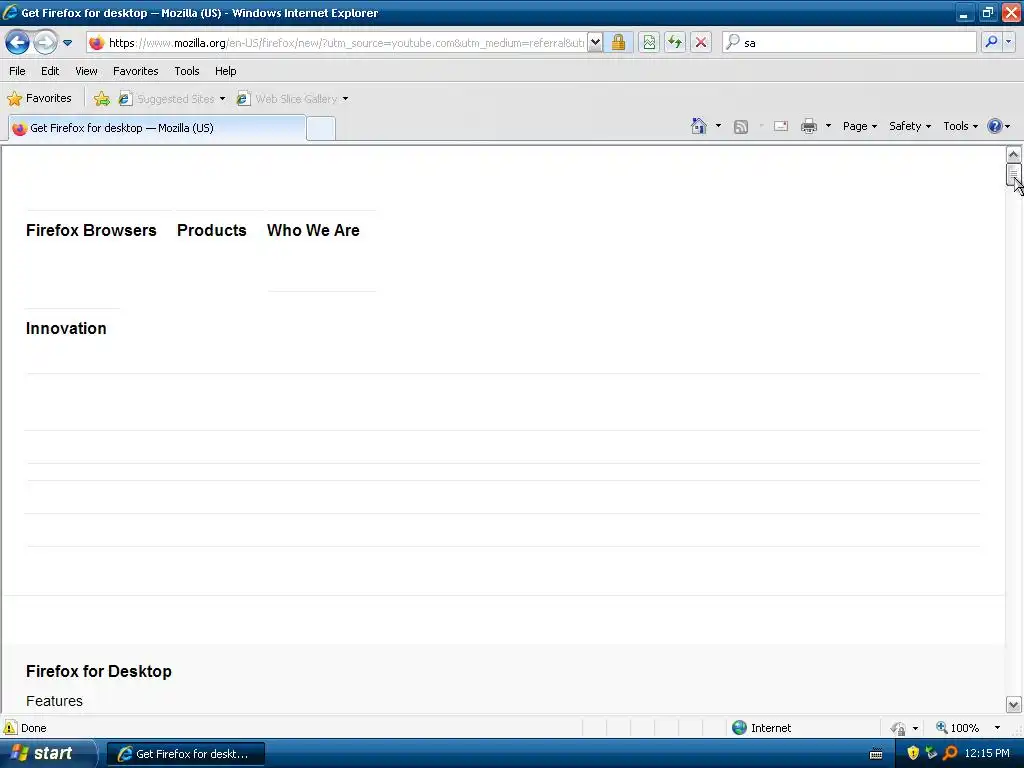Open Web Slice Gallery link
Viewport: 1024px width, 768px height.
pos(287,99)
